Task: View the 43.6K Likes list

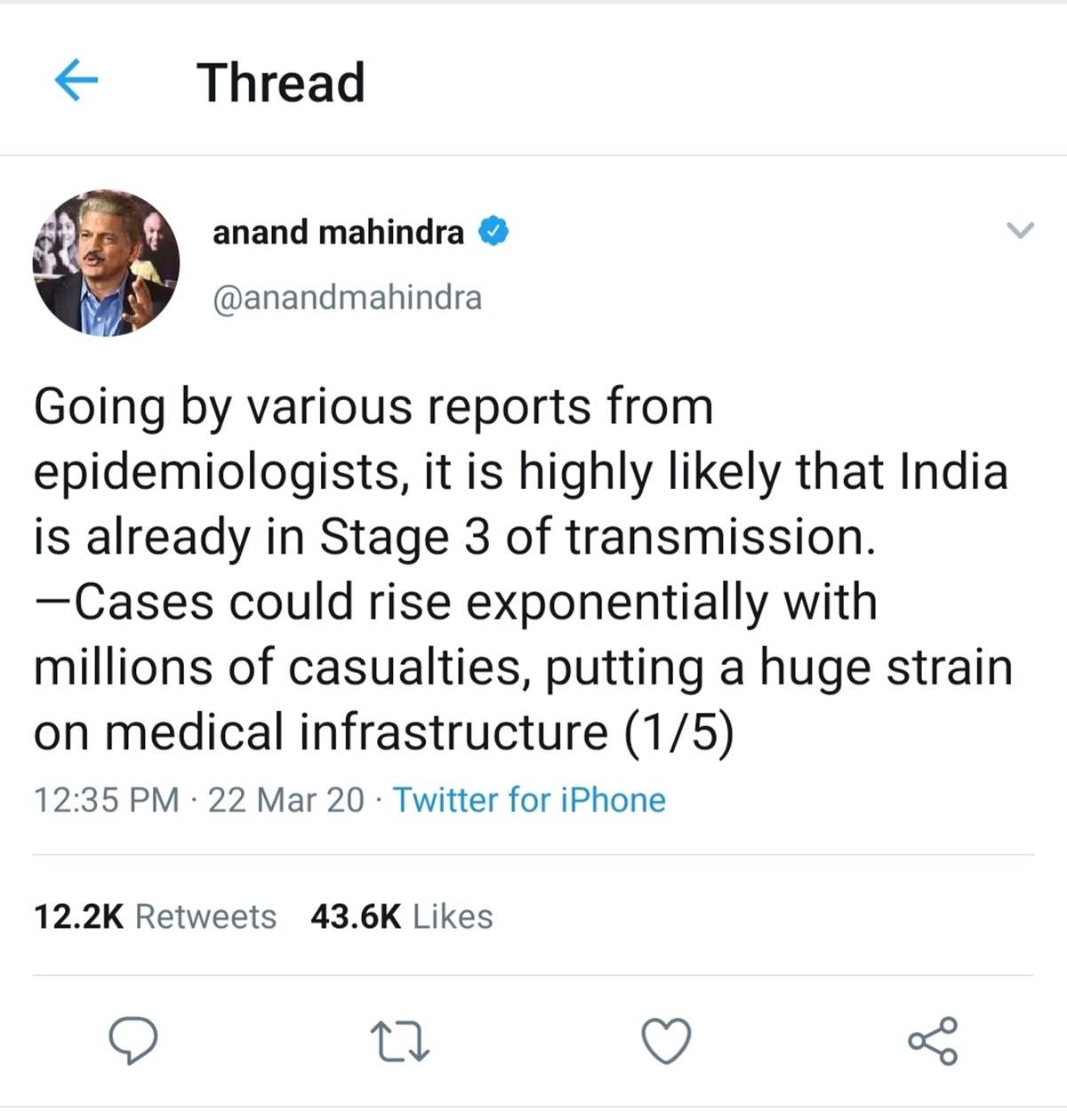Action: 401,916
